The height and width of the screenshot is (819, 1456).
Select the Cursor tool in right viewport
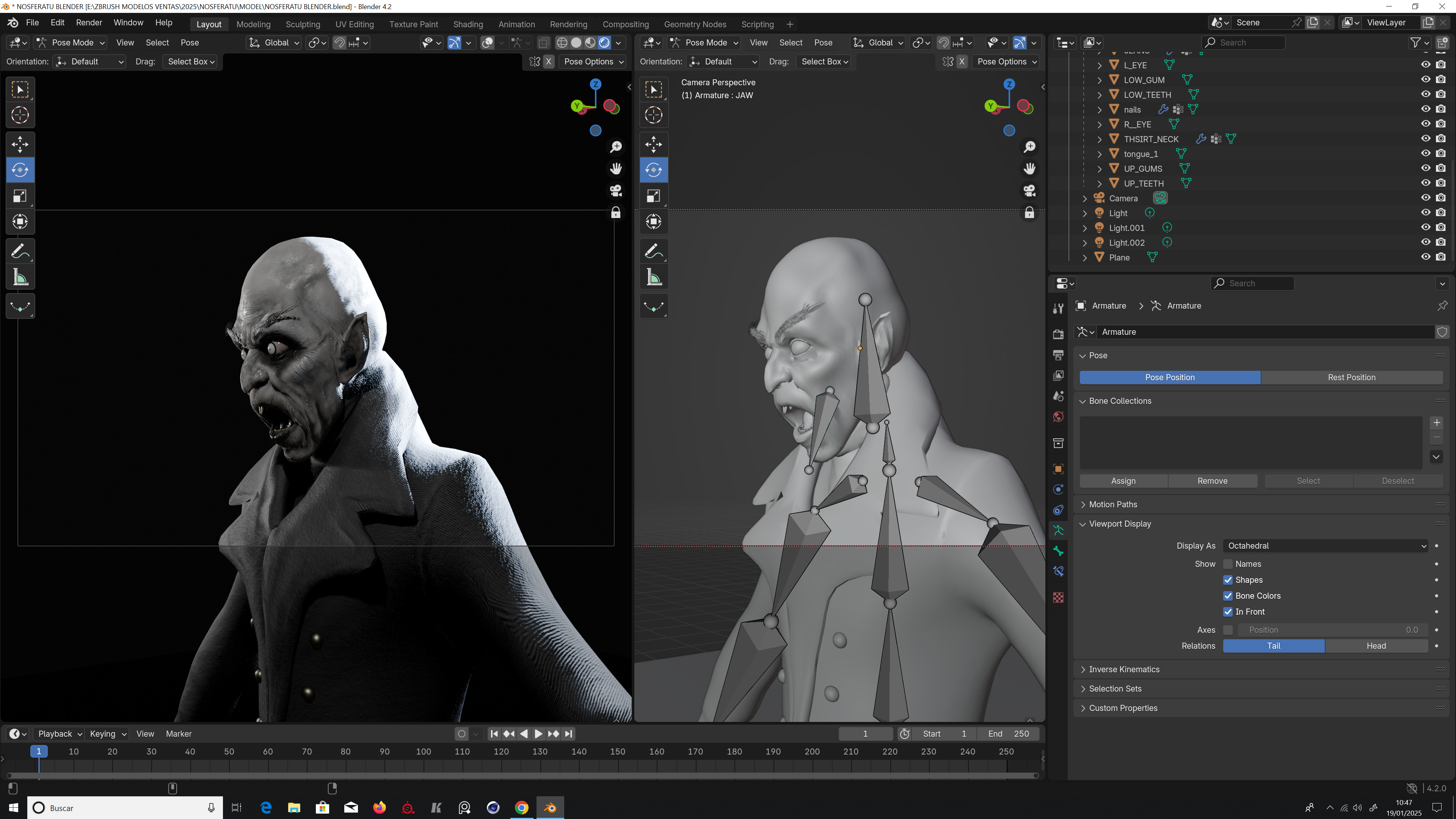[x=653, y=115]
